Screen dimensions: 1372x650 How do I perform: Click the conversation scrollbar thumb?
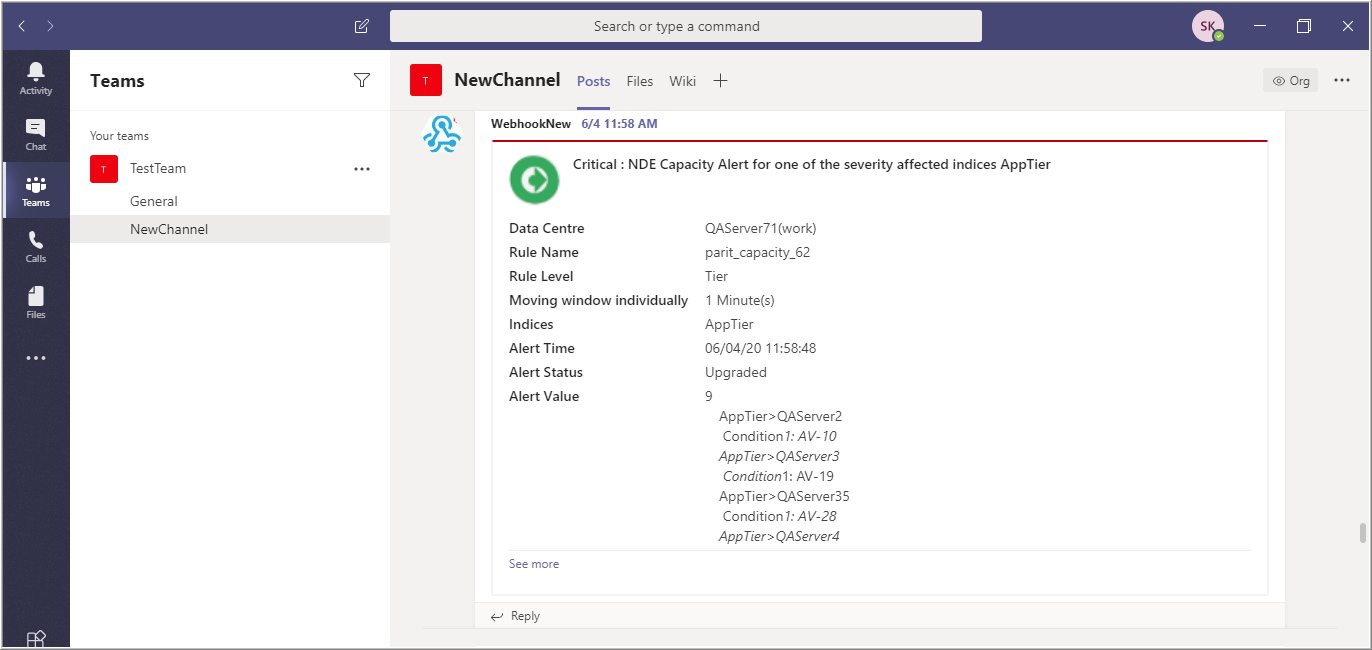coord(1362,532)
